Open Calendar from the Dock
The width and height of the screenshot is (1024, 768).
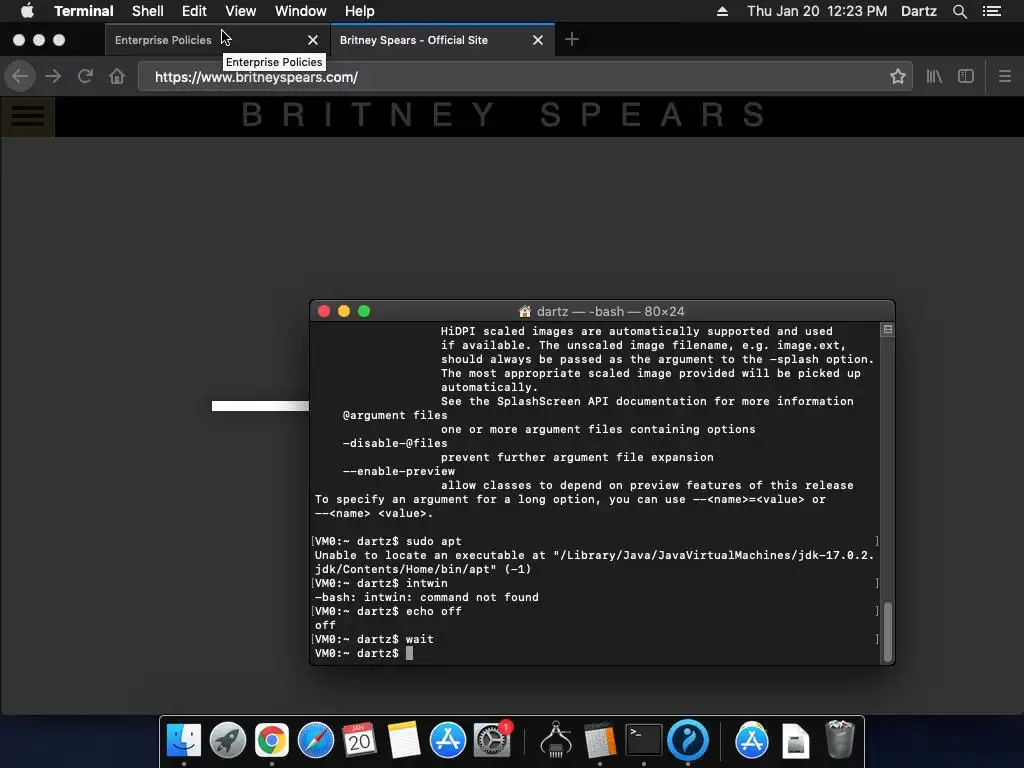pyautogui.click(x=359, y=741)
